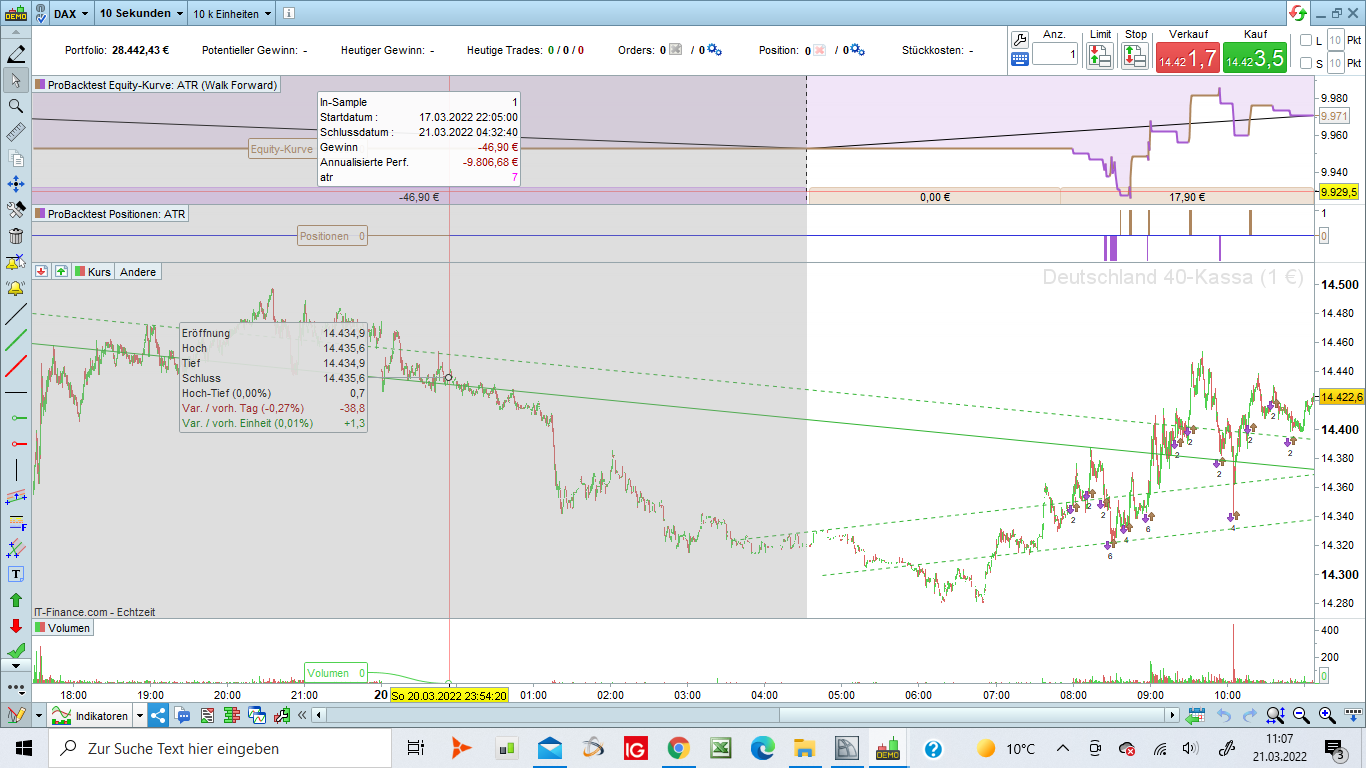Image resolution: width=1366 pixels, height=768 pixels.
Task: Click the ProBacktest Equity-Kurve panel label
Action: (156, 85)
